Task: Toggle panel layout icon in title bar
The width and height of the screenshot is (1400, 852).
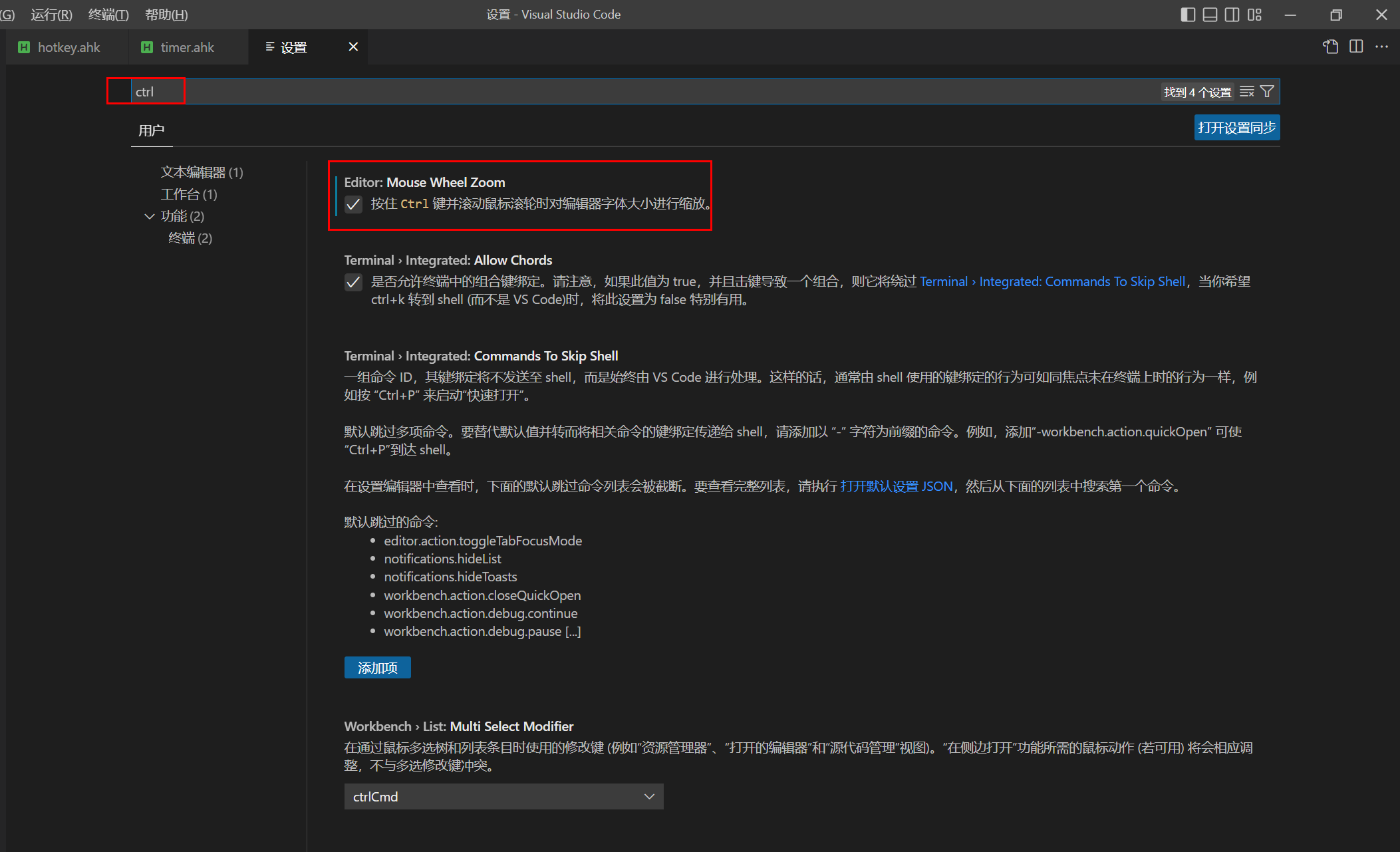Action: pyautogui.click(x=1210, y=15)
